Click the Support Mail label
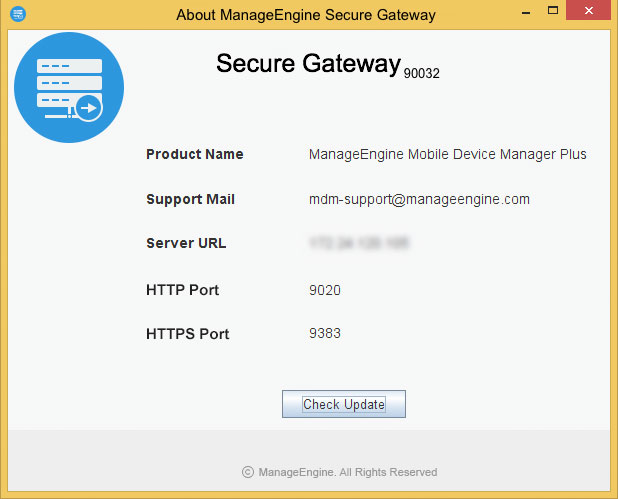Viewport: 618px width, 499px height. point(190,199)
